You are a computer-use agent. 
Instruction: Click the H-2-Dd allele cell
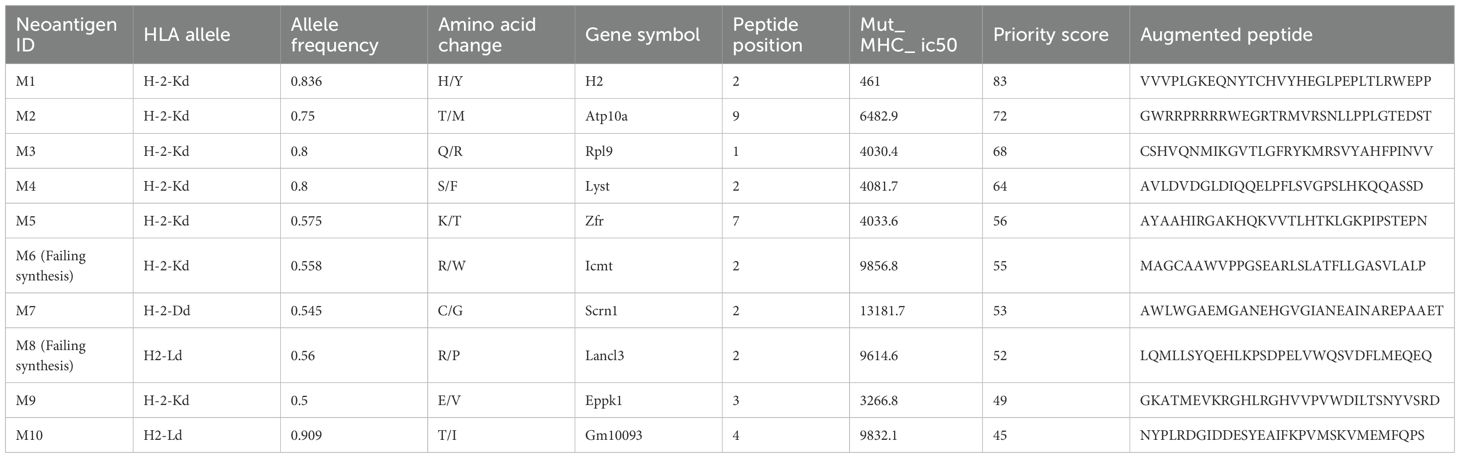(x=166, y=310)
